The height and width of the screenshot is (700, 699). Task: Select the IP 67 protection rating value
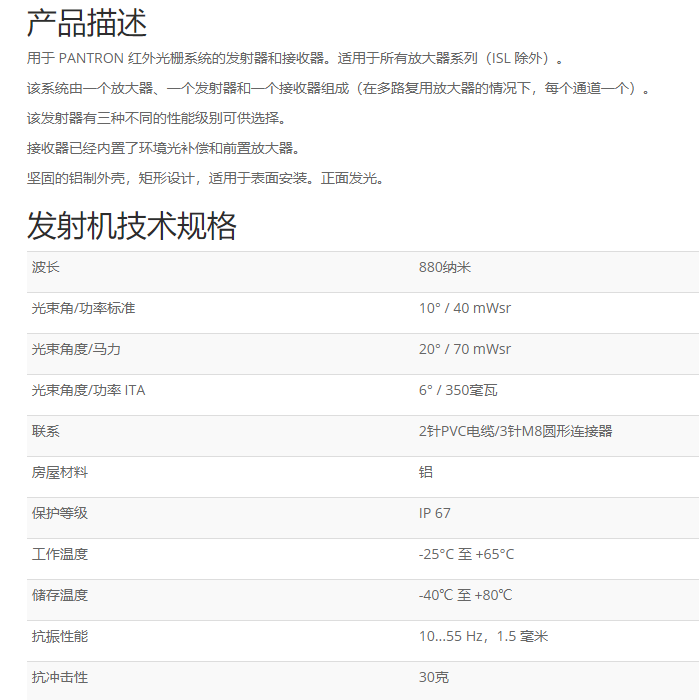[x=435, y=513]
